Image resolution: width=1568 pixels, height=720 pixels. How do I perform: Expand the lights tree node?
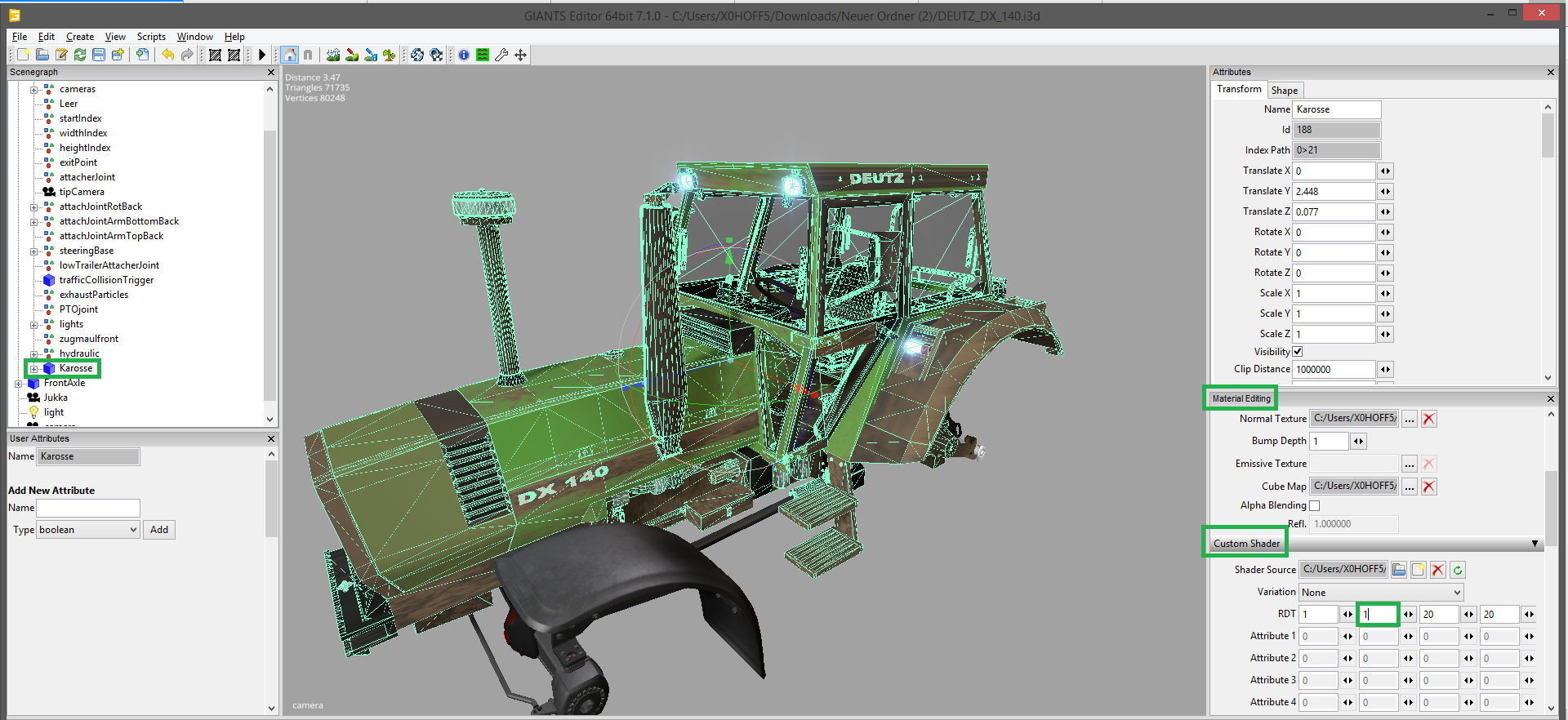coord(33,325)
